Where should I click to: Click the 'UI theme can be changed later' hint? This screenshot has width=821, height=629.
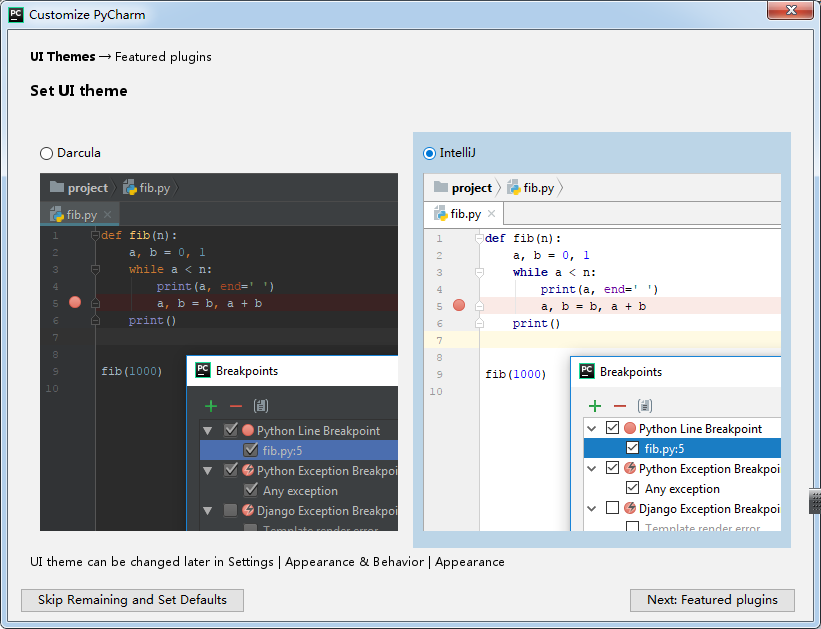click(267, 562)
